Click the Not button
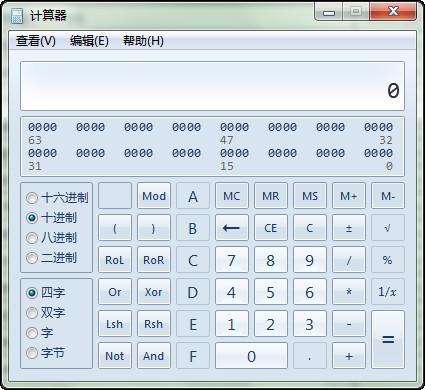This screenshot has width=425, height=390. click(x=115, y=356)
